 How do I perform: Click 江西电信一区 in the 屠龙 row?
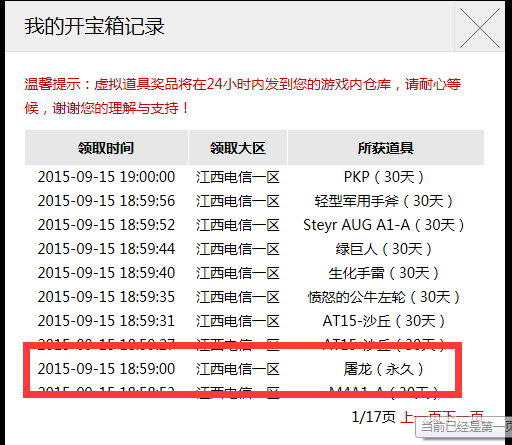pos(238,369)
